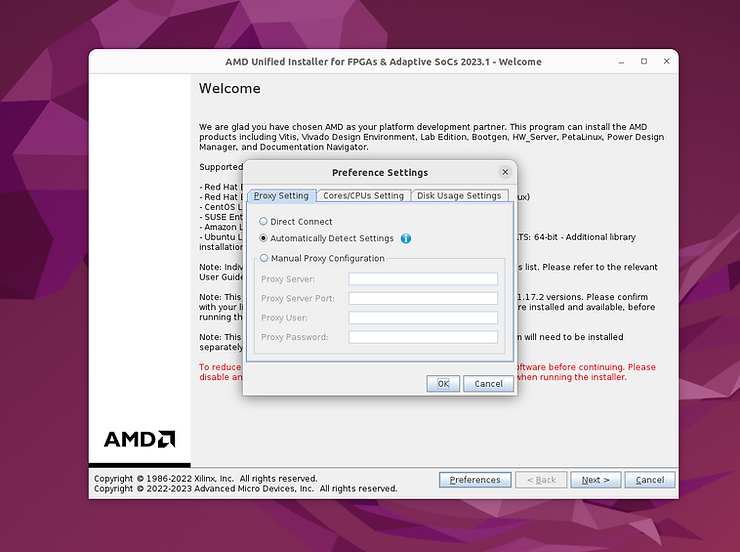Focus the Proxy Password field

point(423,337)
